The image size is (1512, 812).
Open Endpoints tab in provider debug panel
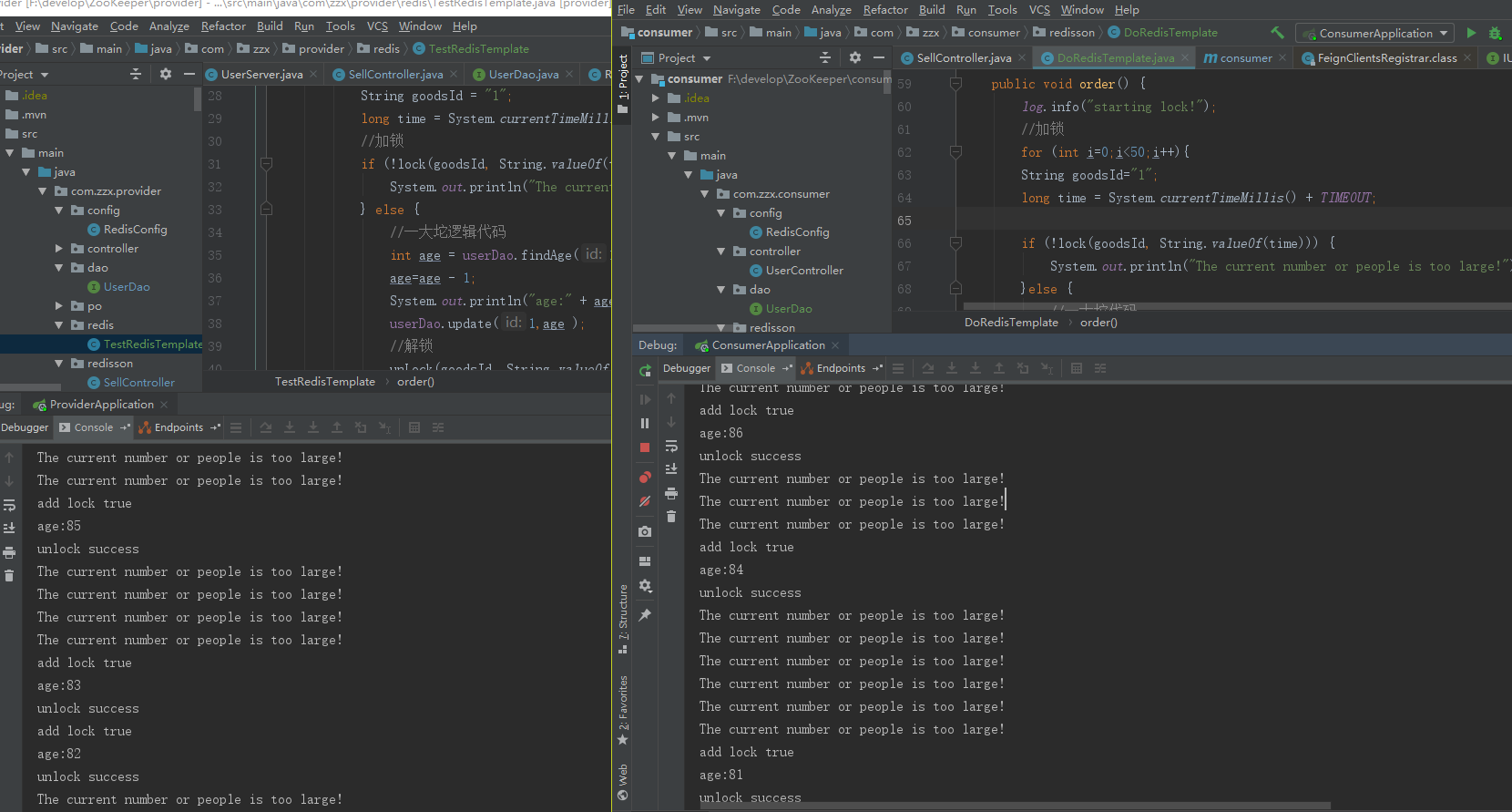click(179, 427)
